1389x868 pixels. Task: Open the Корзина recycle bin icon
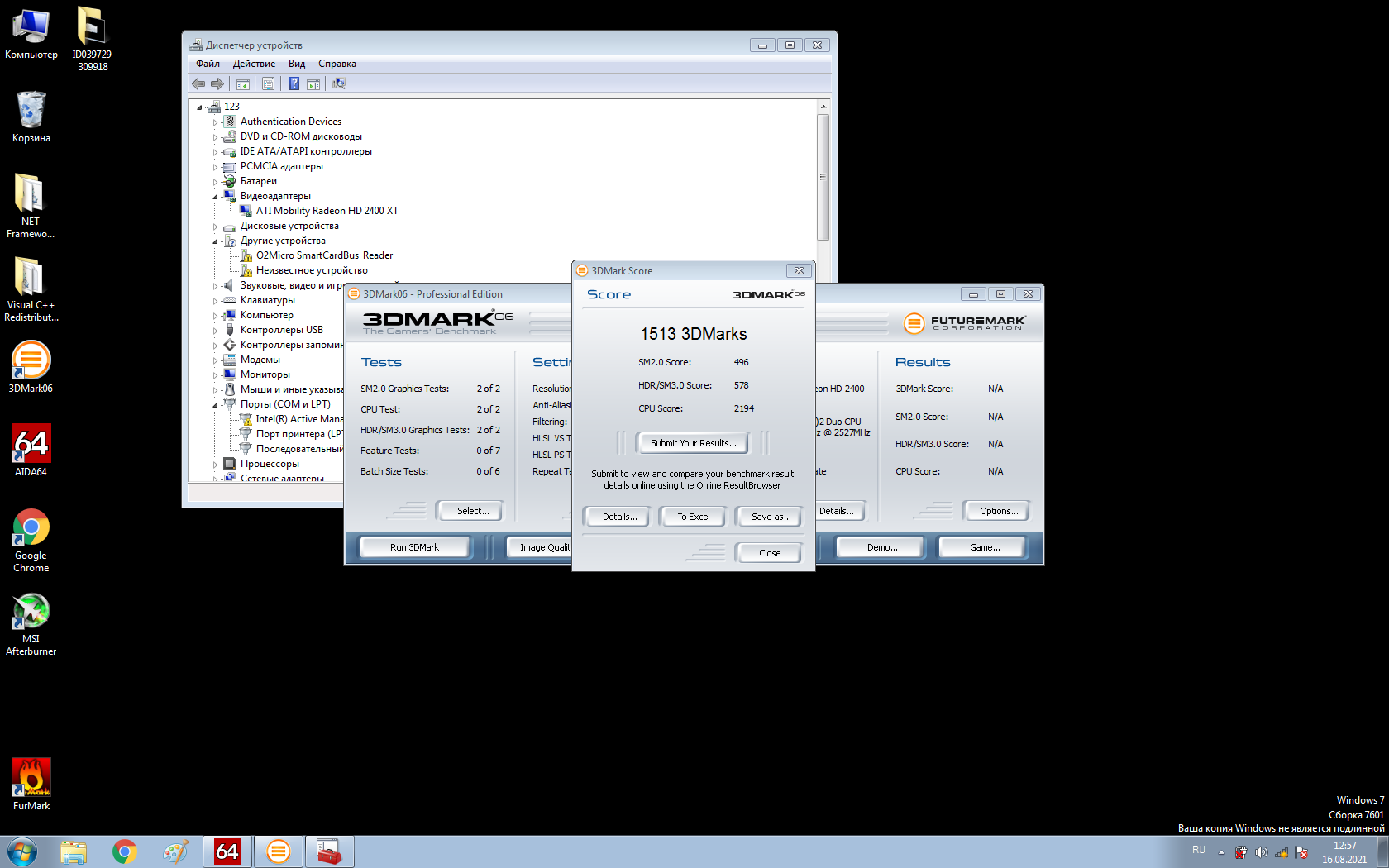(x=31, y=117)
